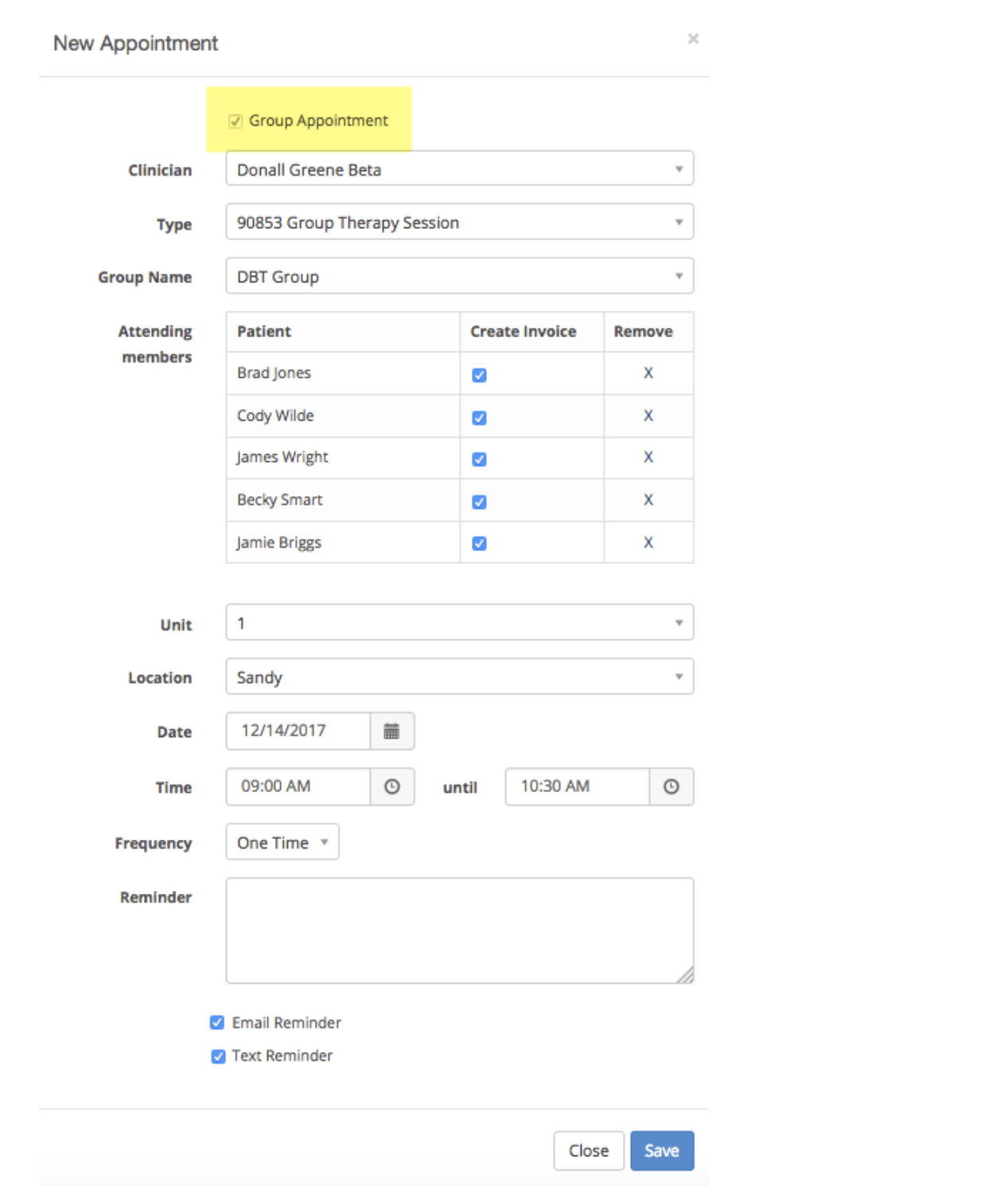Remove James Wright from the group
Viewport: 985px width, 1204px height.
(x=648, y=457)
